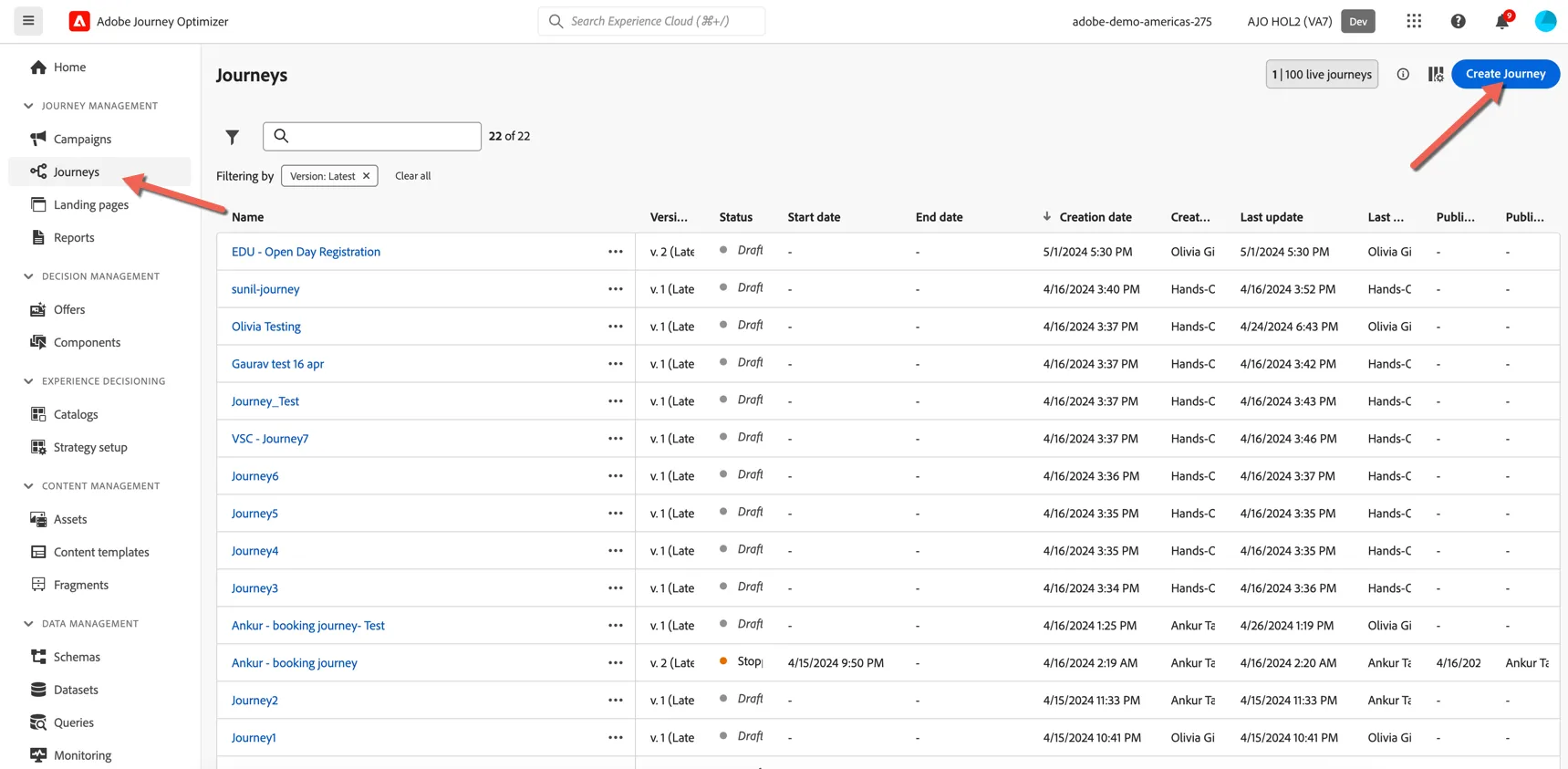The width and height of the screenshot is (1568, 769).
Task: Open the EDU - Open Day Registration journey
Action: click(x=306, y=252)
